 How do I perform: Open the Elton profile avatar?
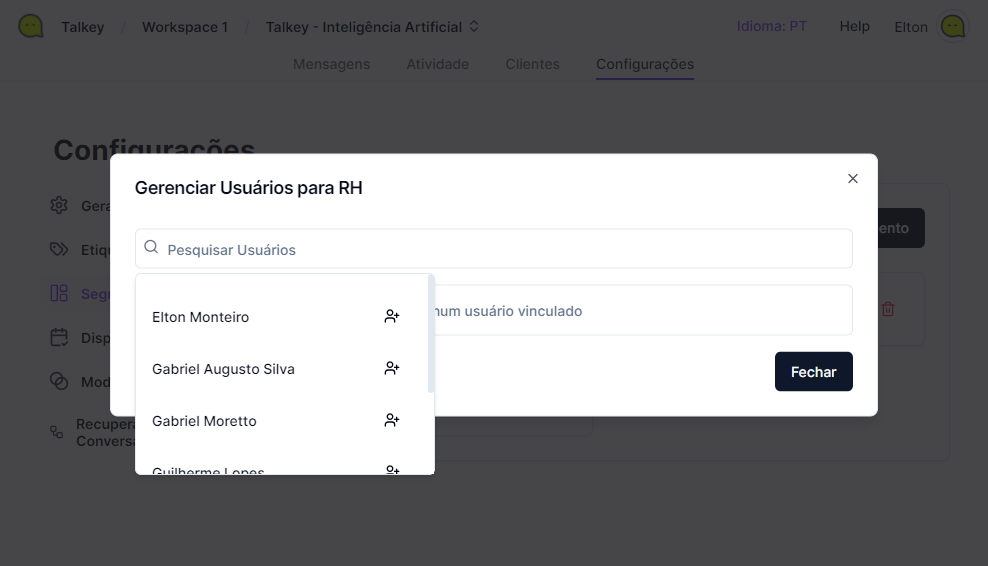coord(953,27)
